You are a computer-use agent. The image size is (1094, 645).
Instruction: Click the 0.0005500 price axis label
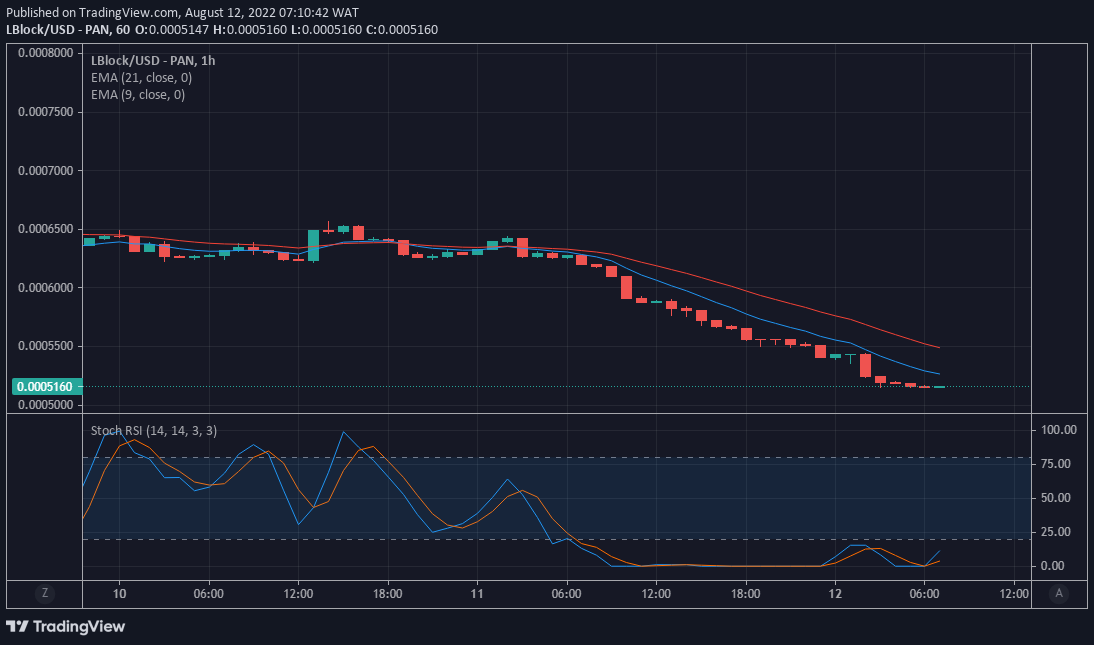[x=45, y=346]
